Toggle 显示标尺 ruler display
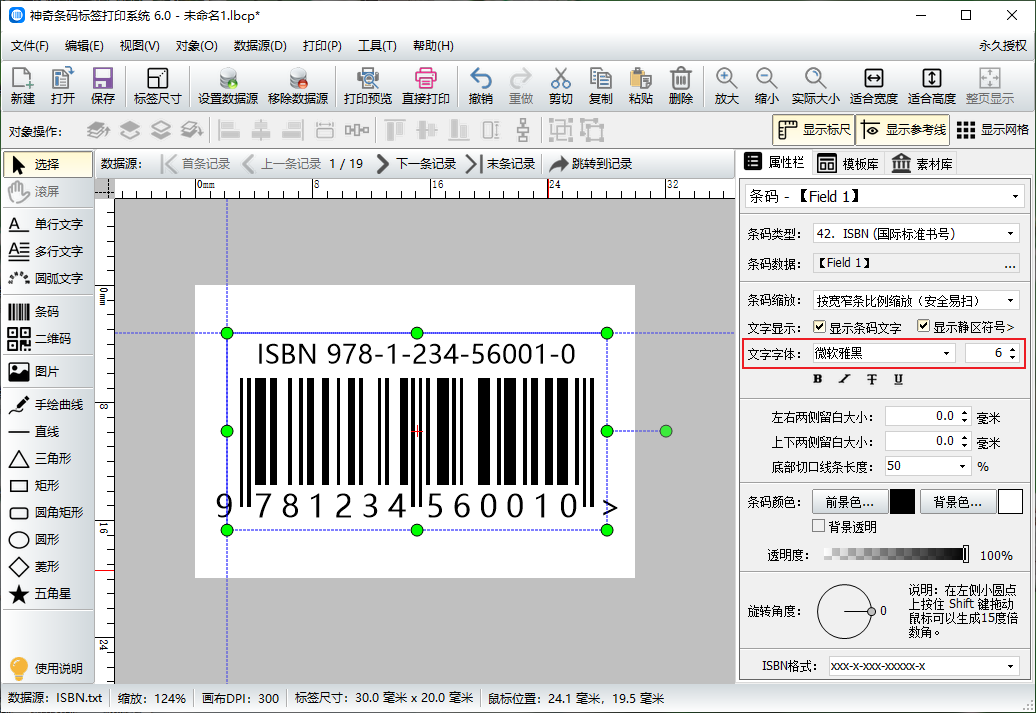 813,130
